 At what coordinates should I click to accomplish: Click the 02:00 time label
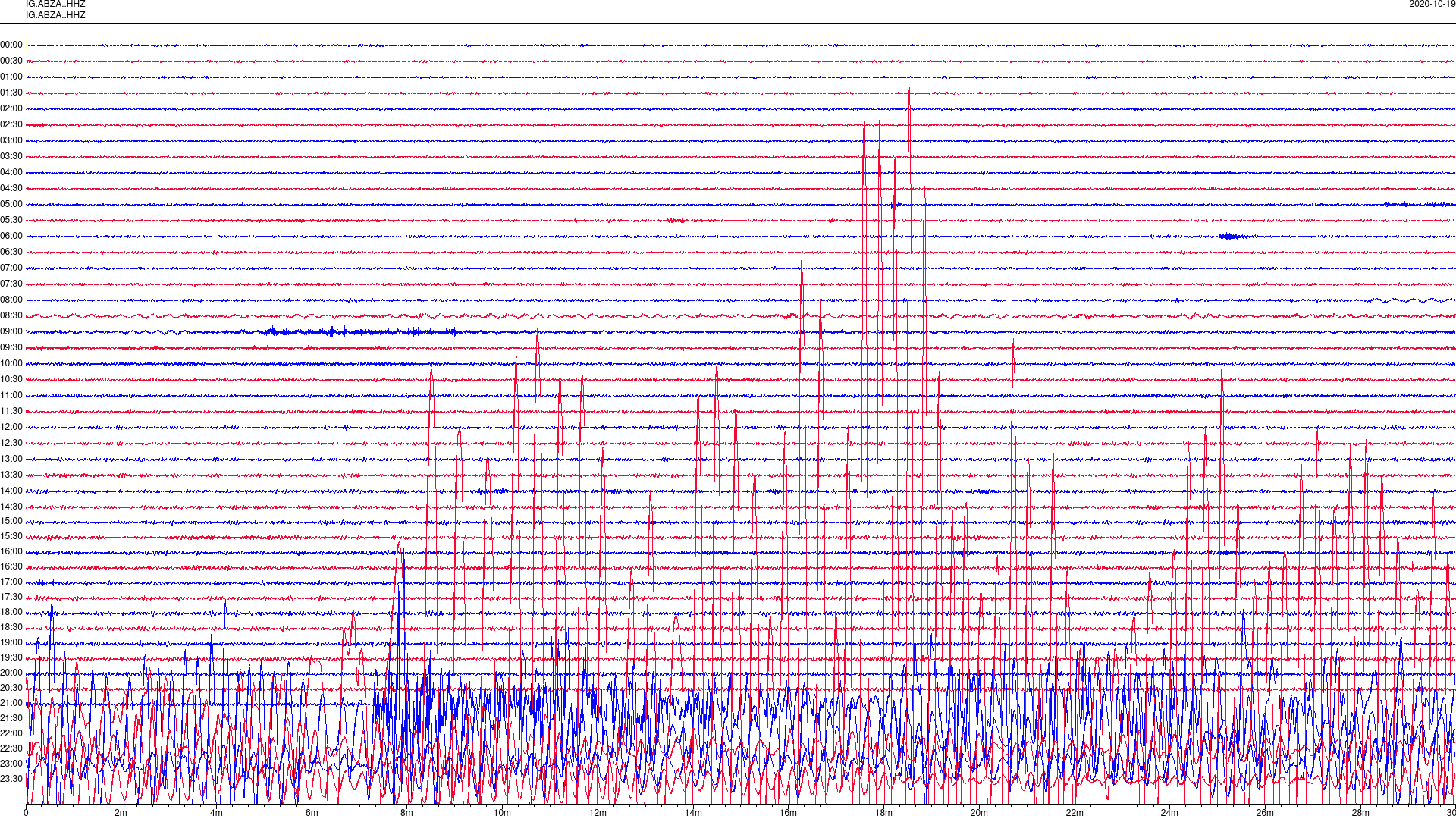tap(11, 109)
